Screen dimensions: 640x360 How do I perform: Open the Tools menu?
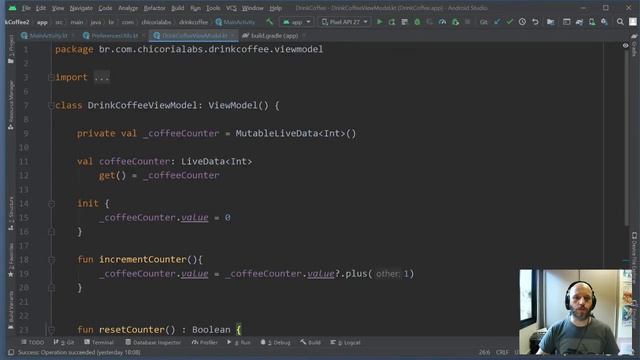tap(213, 8)
